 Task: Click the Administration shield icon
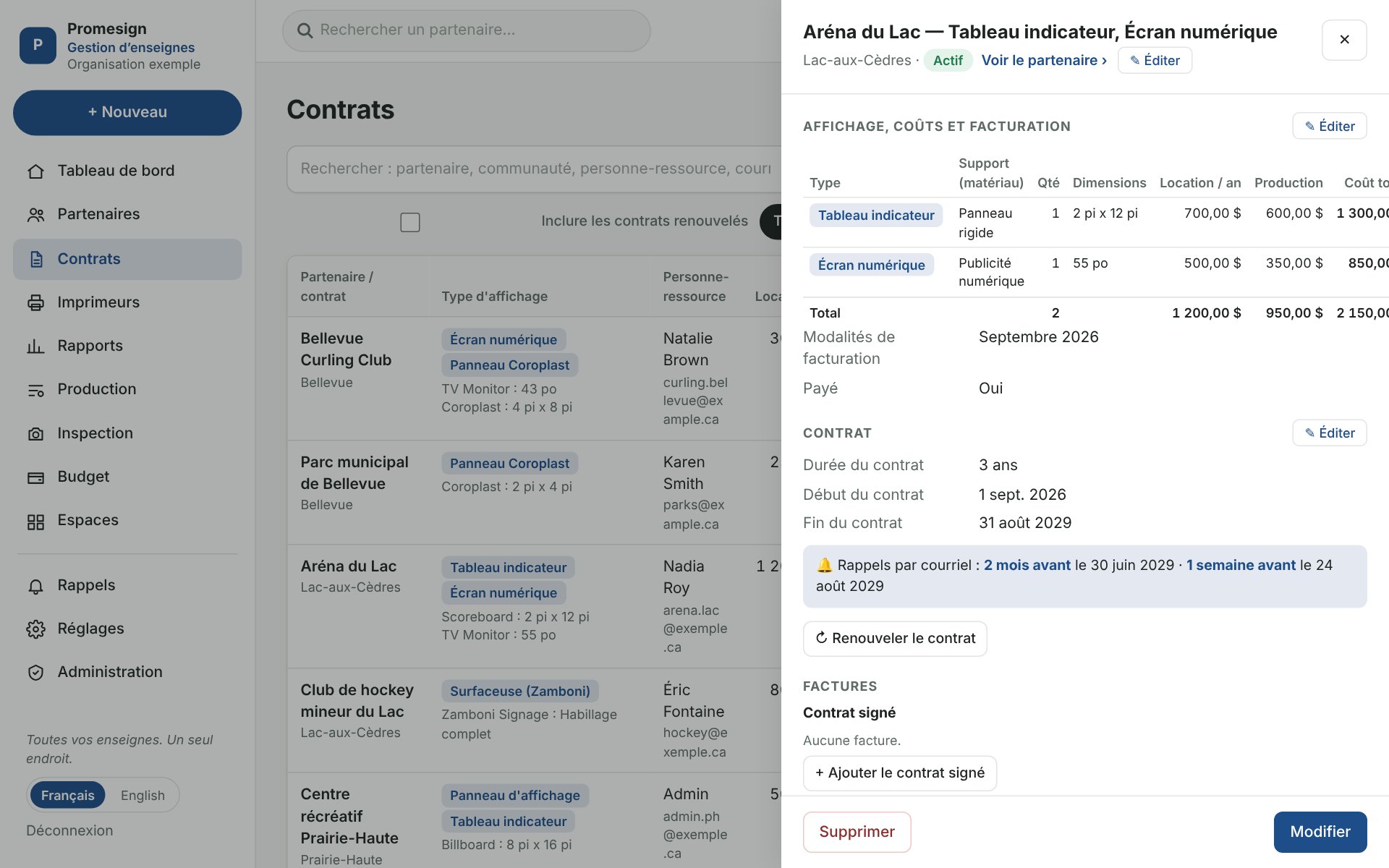[x=35, y=673]
